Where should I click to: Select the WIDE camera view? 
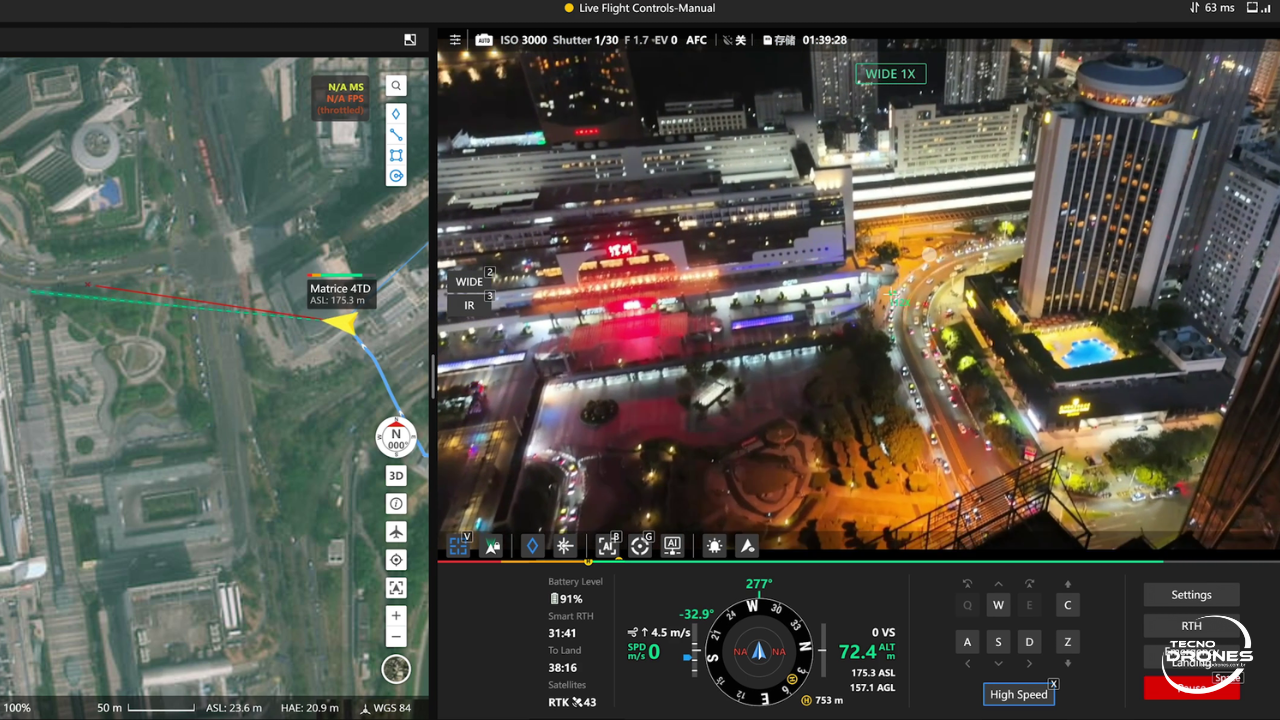tap(471, 282)
